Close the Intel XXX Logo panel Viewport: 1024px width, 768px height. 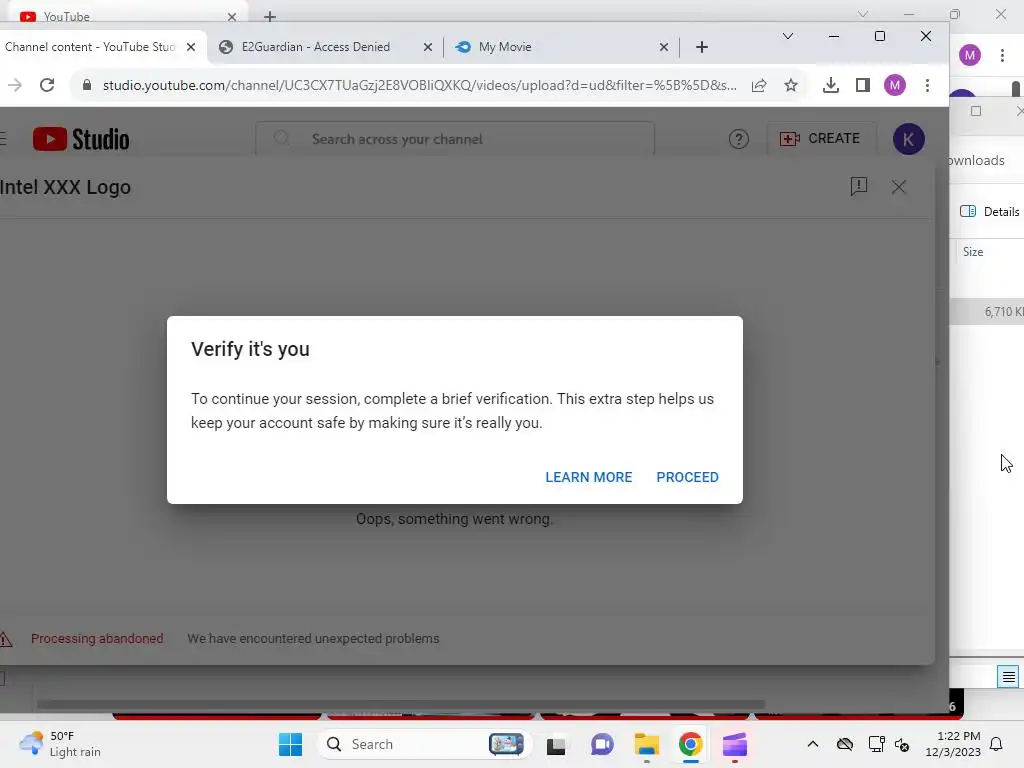(x=899, y=187)
